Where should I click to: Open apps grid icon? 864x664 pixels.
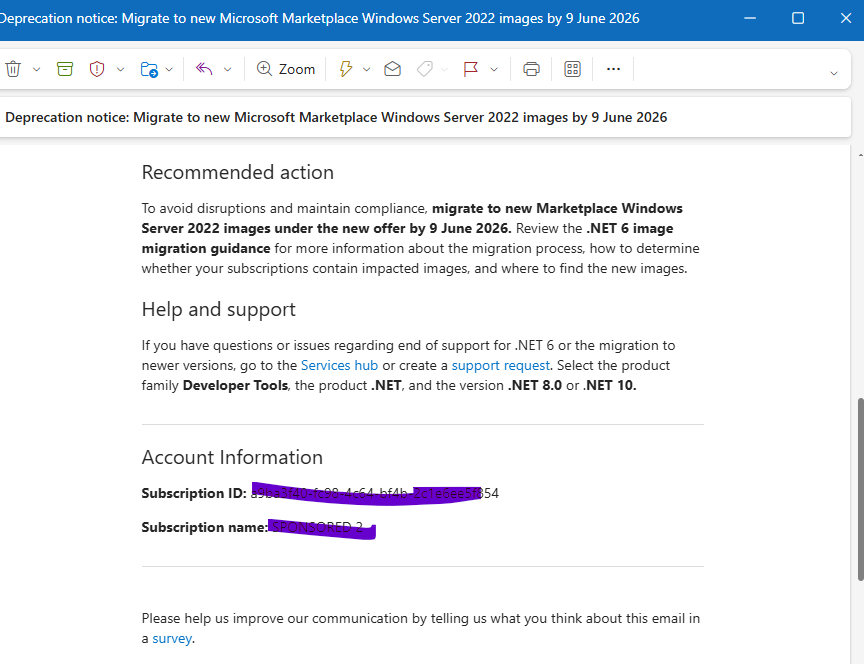(x=573, y=69)
